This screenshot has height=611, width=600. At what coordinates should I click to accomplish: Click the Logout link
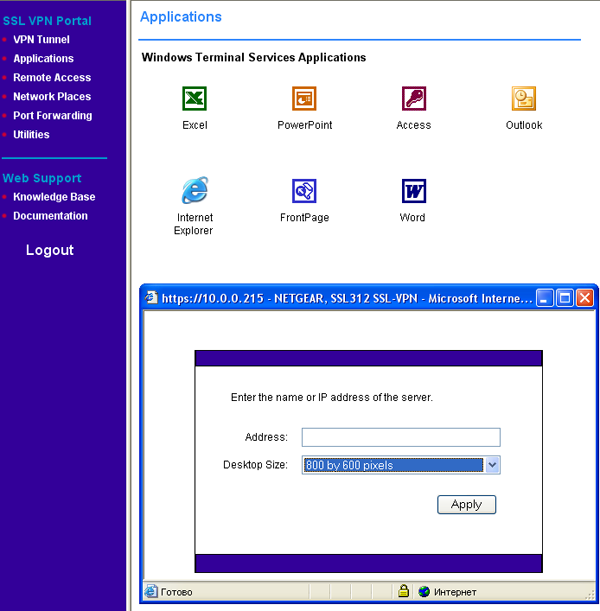pos(50,250)
